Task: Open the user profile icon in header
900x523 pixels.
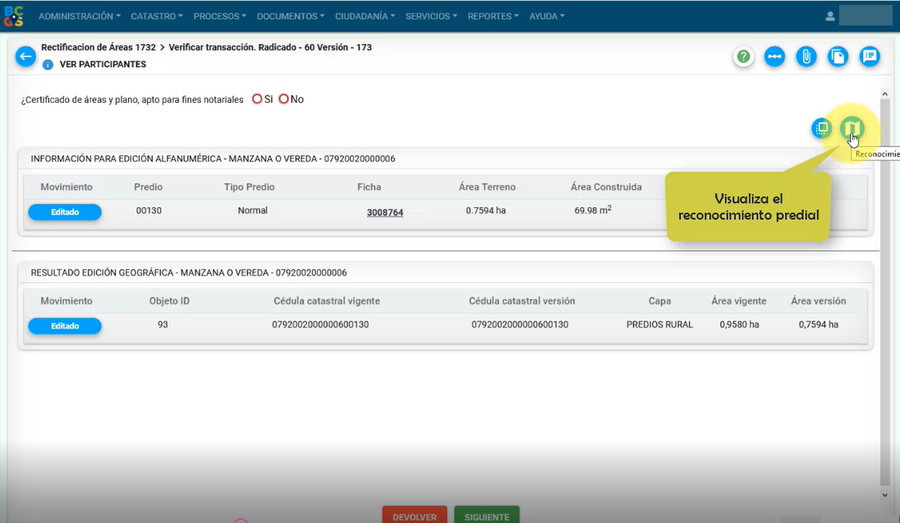Action: coord(830,16)
